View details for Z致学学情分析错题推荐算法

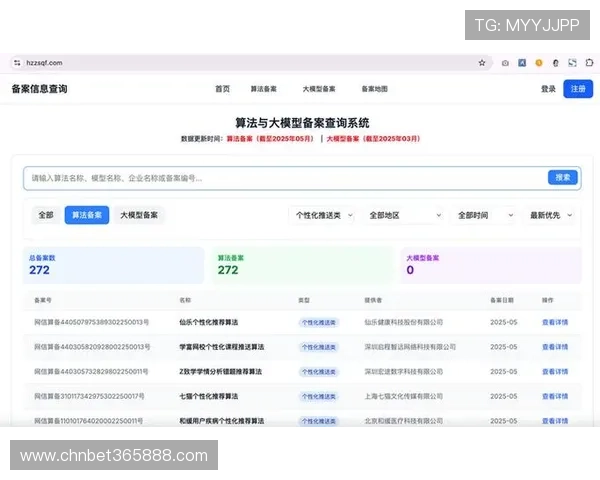pyautogui.click(x=555, y=372)
